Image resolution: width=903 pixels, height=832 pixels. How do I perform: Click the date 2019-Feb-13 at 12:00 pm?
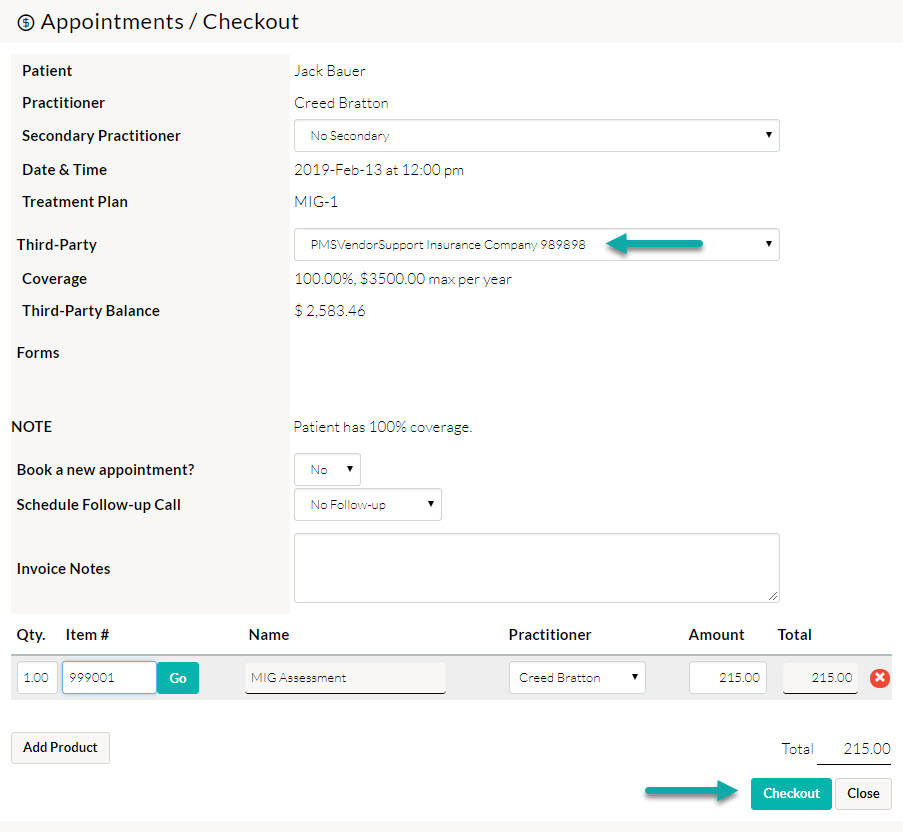(379, 170)
